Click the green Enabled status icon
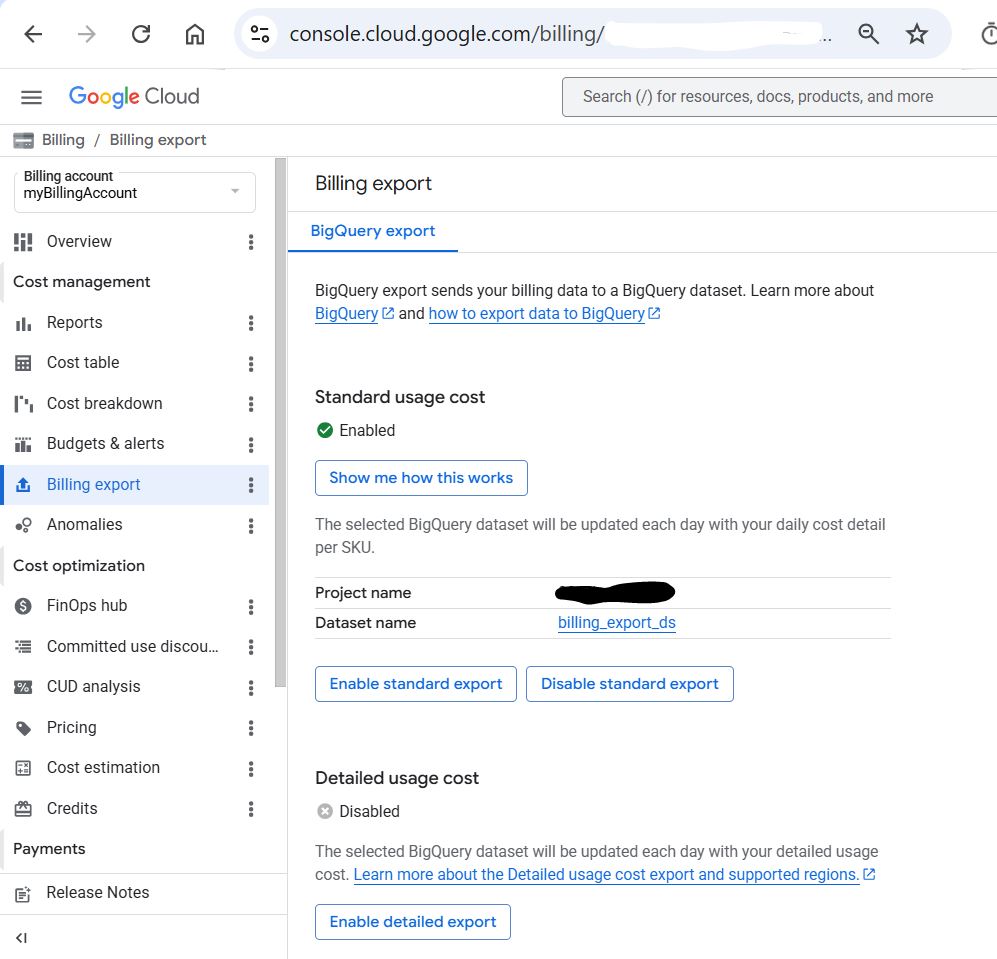Image resolution: width=997 pixels, height=959 pixels. pyautogui.click(x=325, y=431)
